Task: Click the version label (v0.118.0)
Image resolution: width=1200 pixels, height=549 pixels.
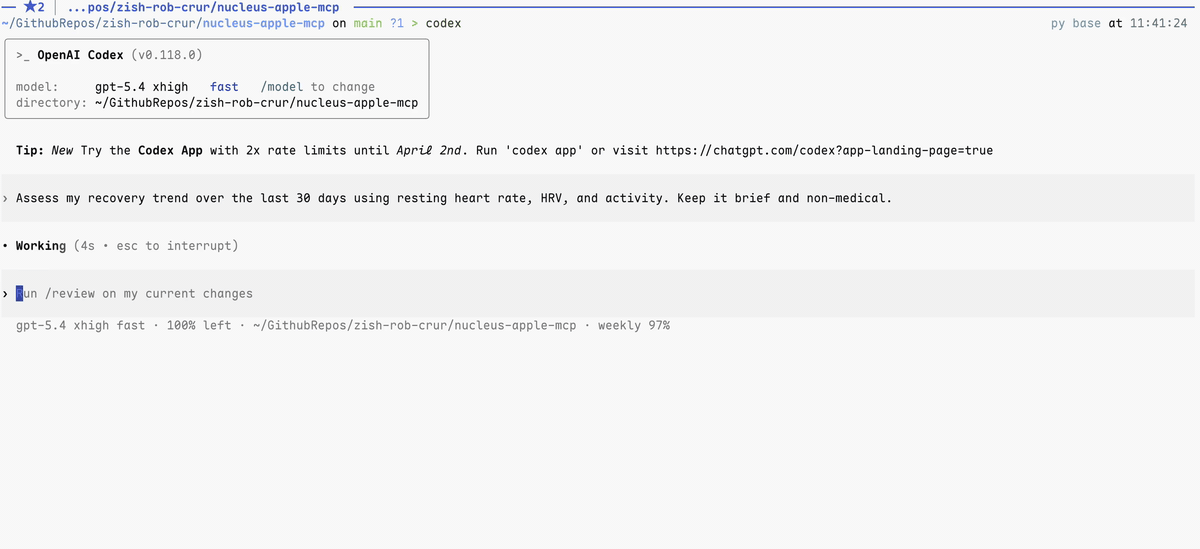Action: (x=167, y=55)
